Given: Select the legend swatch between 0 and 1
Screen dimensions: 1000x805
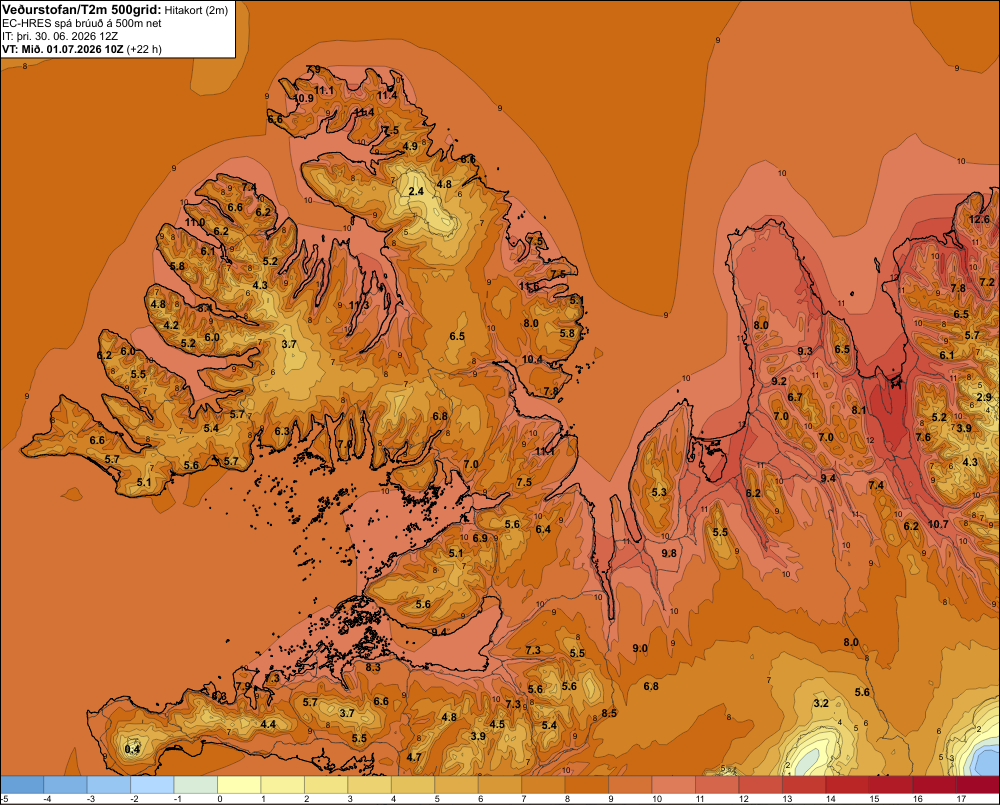Looking at the screenshot, I should [x=239, y=785].
